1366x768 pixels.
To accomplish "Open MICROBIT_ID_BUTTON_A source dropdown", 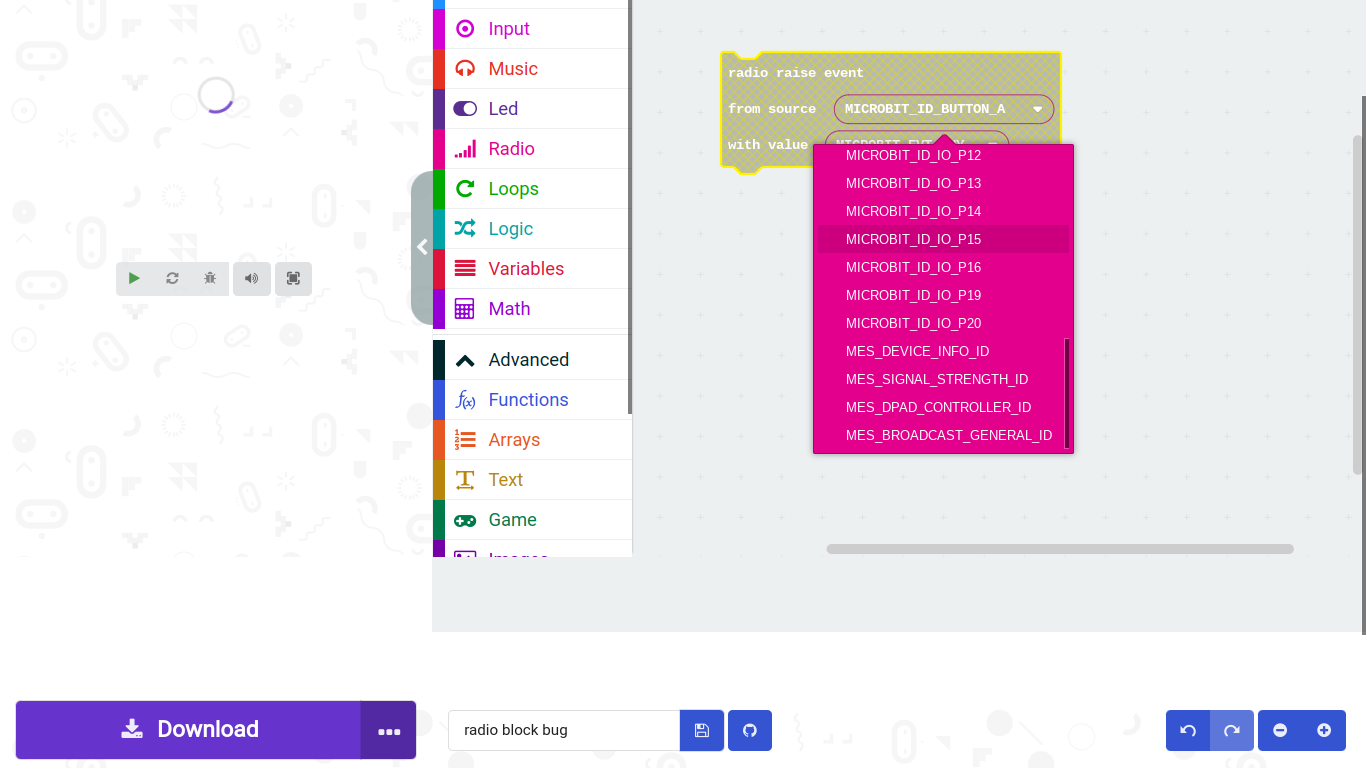I will click(x=944, y=109).
